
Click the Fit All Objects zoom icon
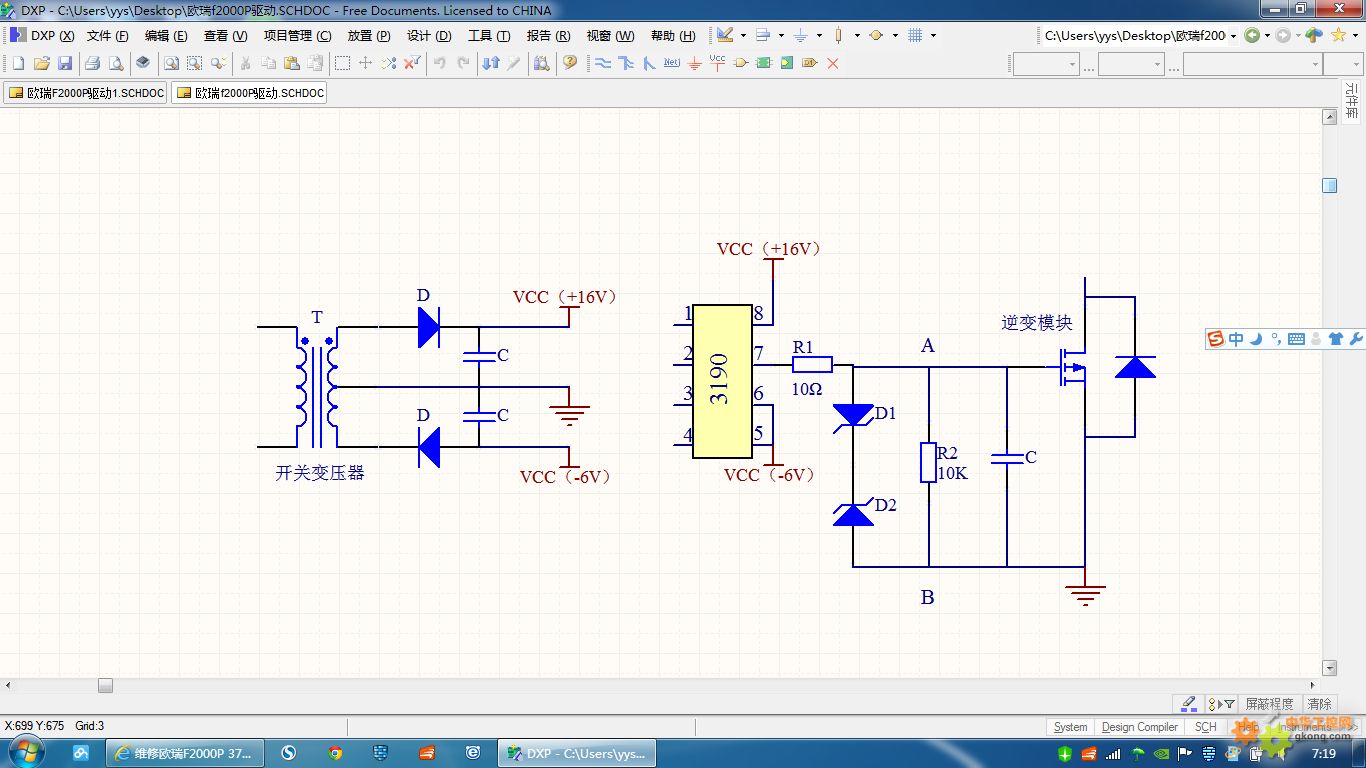pos(172,63)
